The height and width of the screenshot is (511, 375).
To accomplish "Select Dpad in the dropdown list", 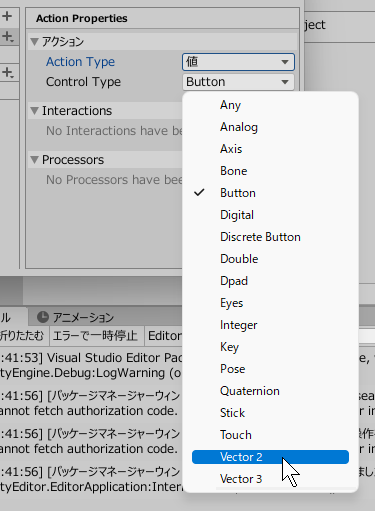I will point(270,281).
